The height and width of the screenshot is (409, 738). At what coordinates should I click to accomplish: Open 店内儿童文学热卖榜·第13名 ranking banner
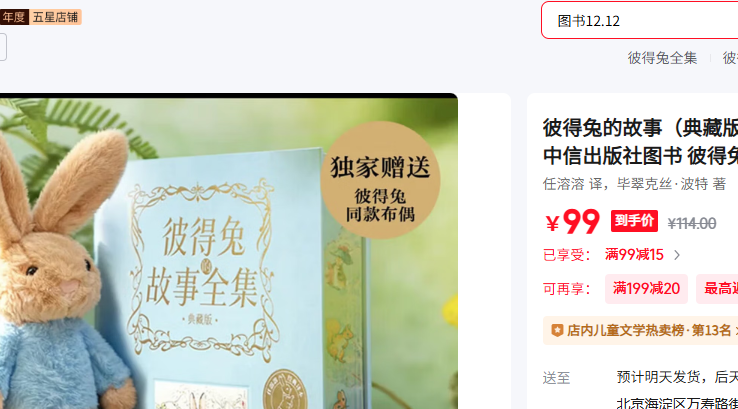click(x=640, y=330)
